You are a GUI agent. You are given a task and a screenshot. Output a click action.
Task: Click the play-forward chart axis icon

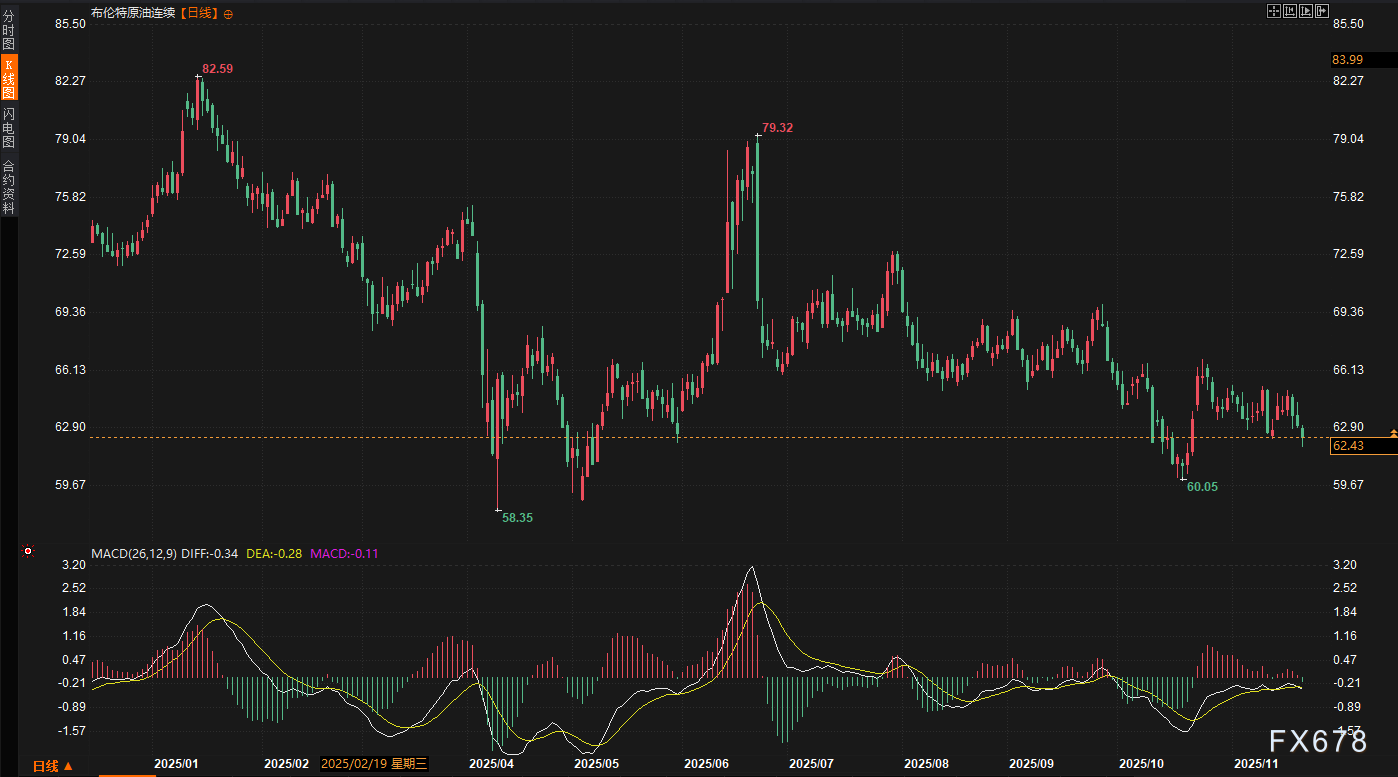[x=1306, y=11]
